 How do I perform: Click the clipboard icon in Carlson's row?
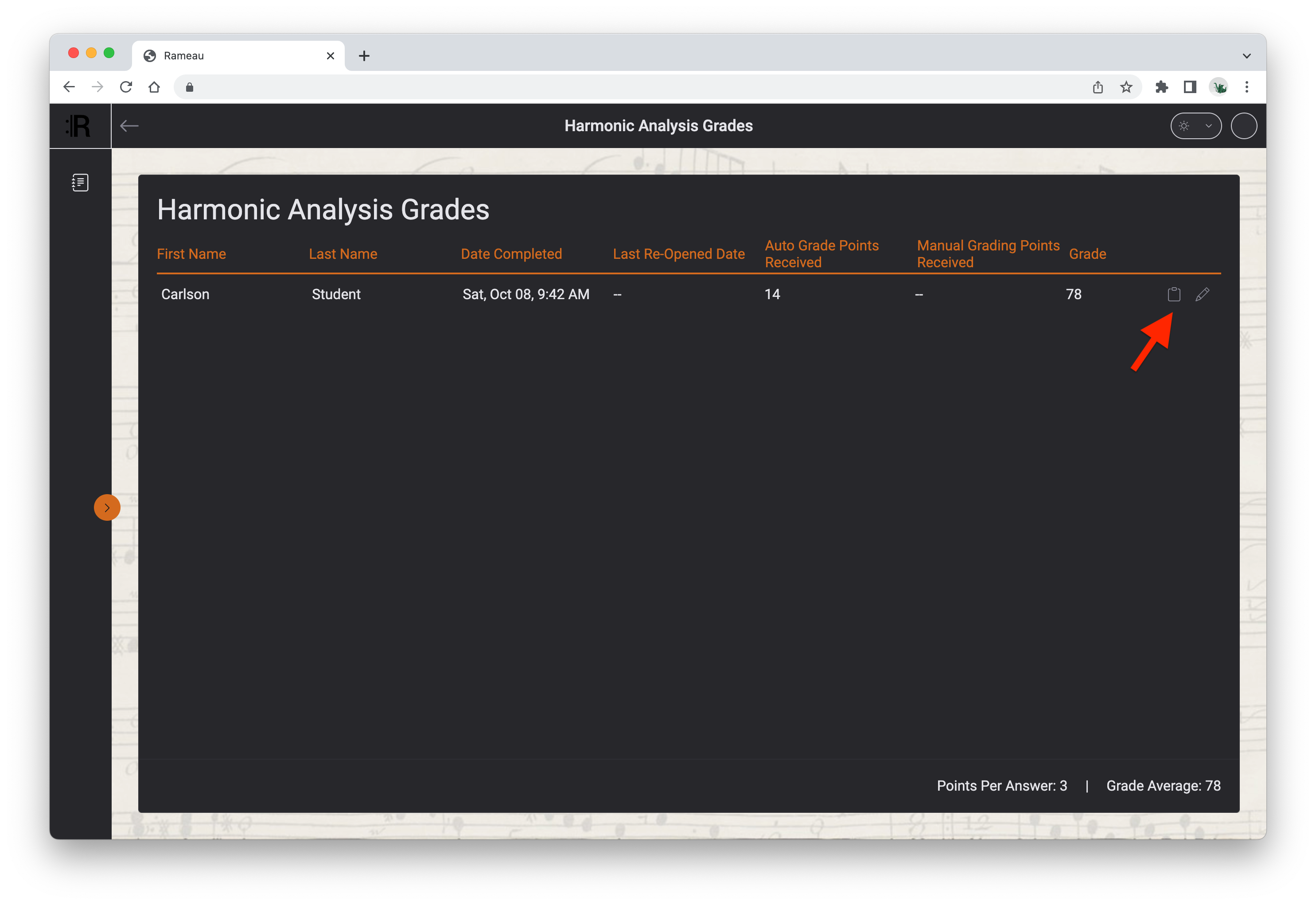pos(1174,294)
